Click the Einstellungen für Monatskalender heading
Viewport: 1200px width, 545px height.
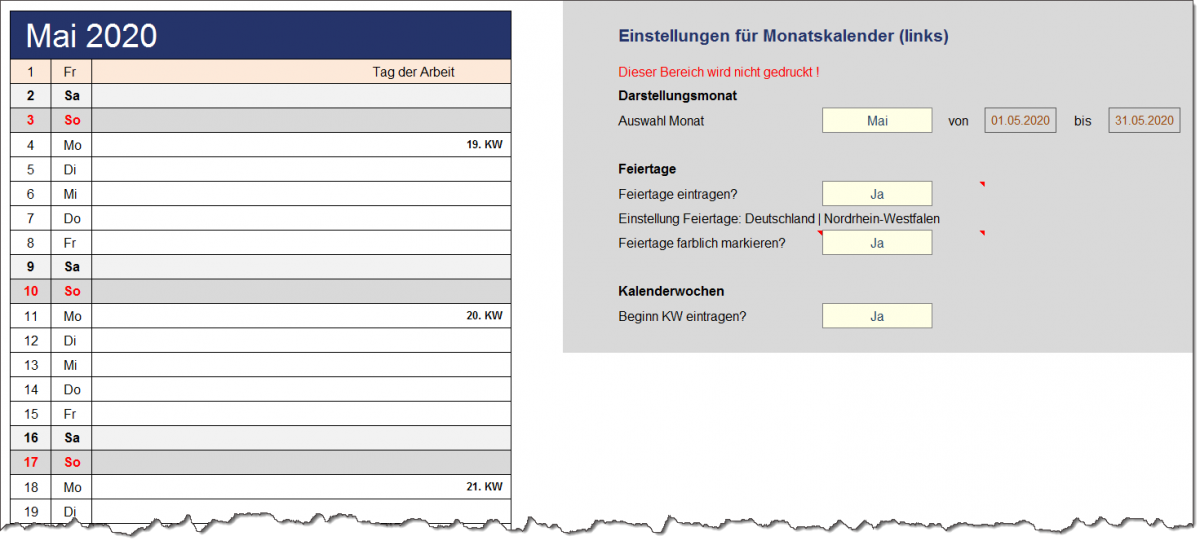(x=783, y=36)
